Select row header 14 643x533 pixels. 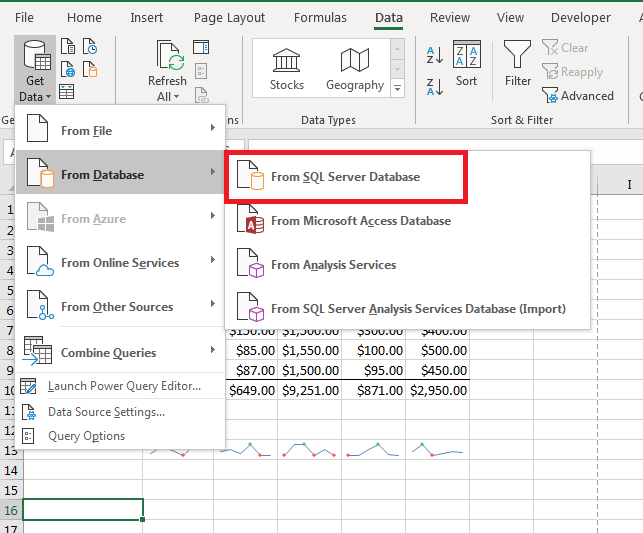pyautogui.click(x=11, y=470)
